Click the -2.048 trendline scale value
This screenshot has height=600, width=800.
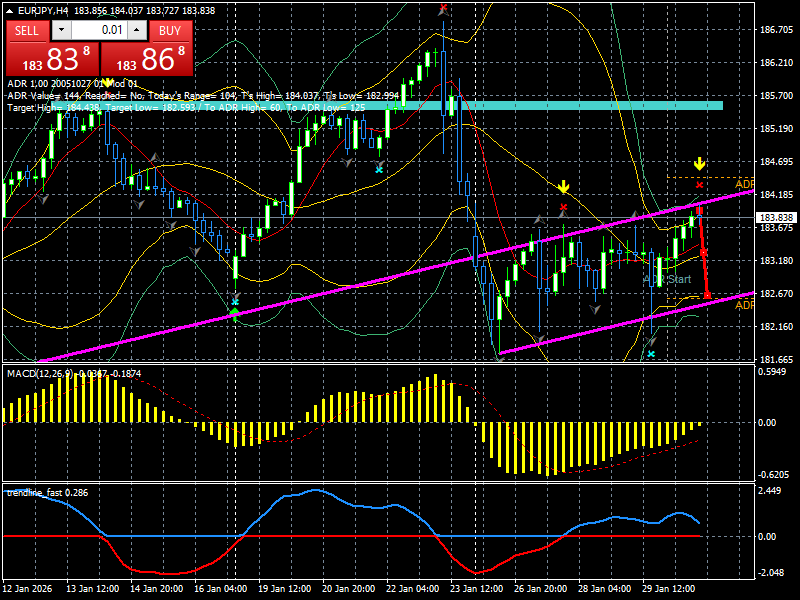(769, 573)
